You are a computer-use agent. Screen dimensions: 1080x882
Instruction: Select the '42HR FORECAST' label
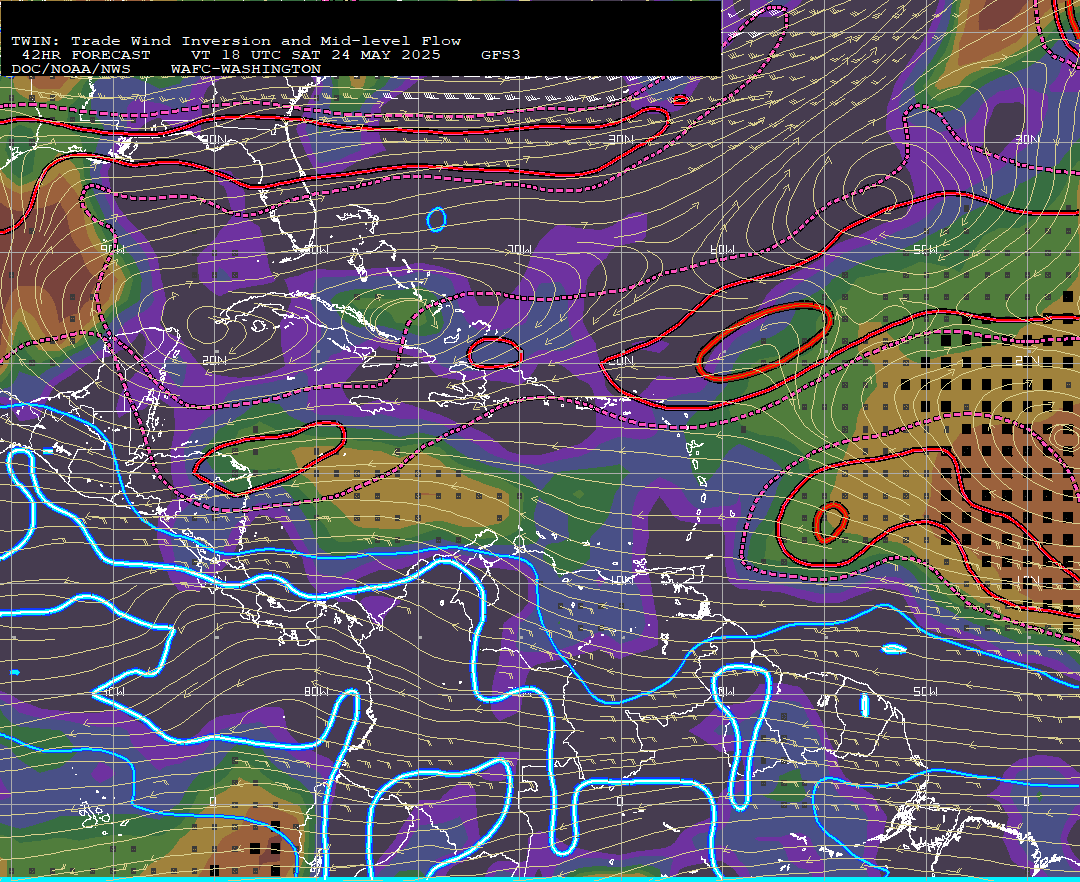click(86, 55)
